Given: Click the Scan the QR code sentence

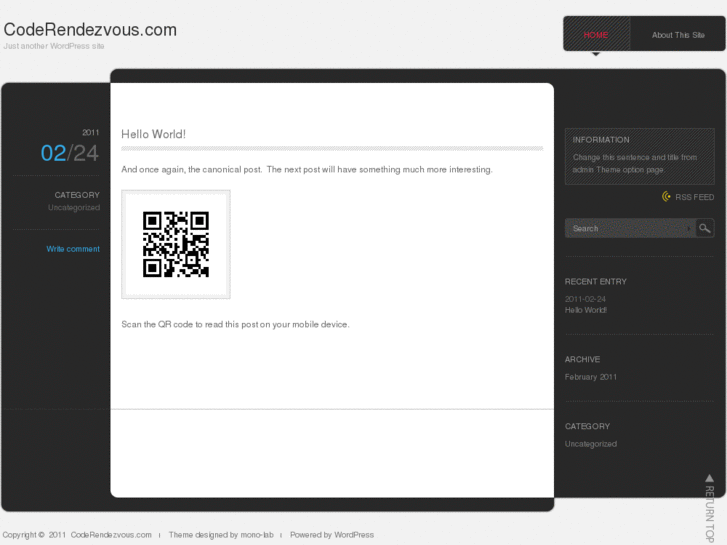Looking at the screenshot, I should (236, 324).
